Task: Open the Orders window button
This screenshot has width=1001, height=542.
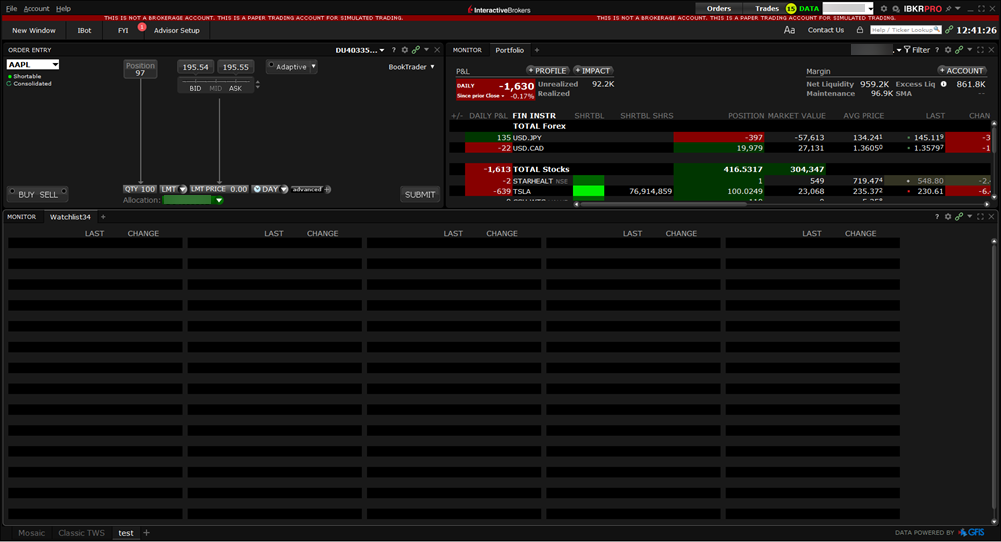Action: click(x=719, y=8)
